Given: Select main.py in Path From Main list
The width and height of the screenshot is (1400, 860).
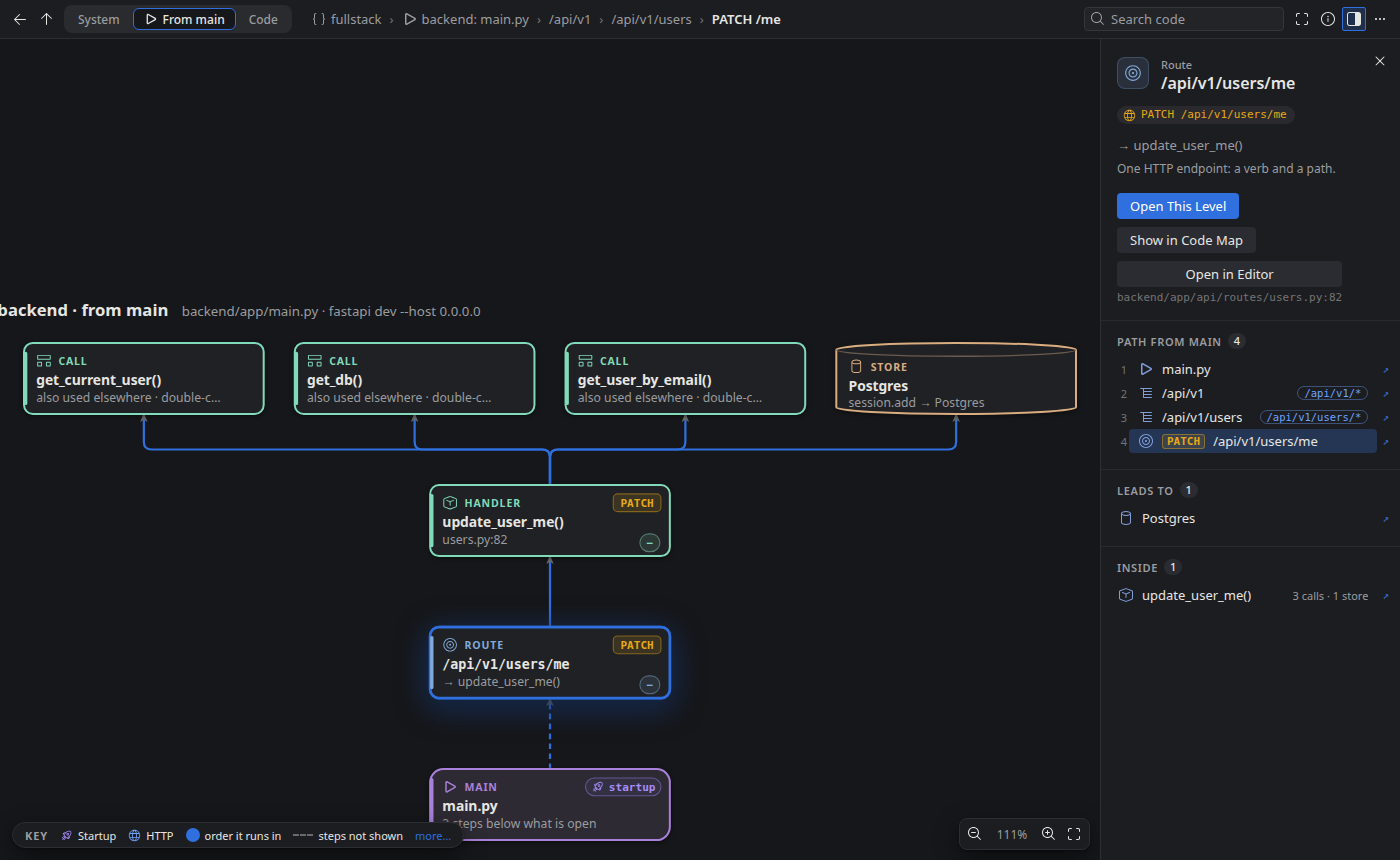Looking at the screenshot, I should [1253, 369].
